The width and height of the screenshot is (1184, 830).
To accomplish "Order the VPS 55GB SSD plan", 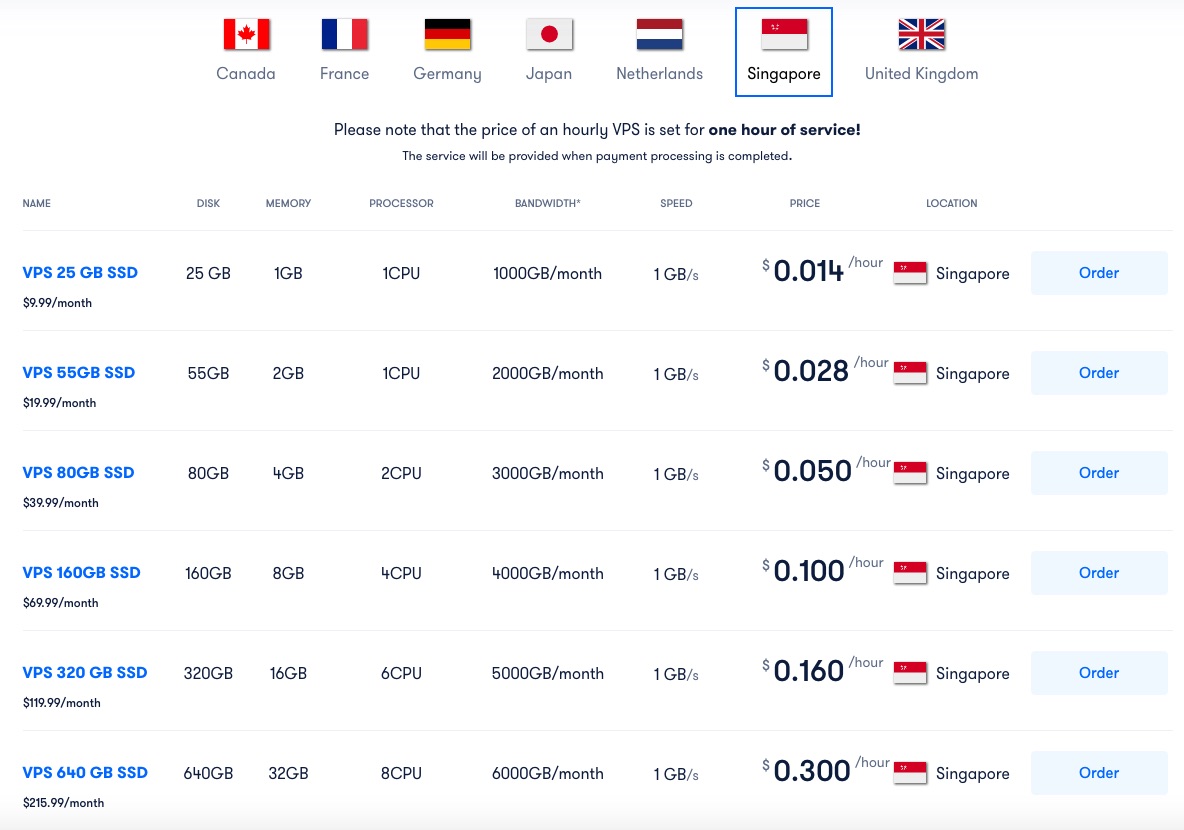I will (1098, 373).
